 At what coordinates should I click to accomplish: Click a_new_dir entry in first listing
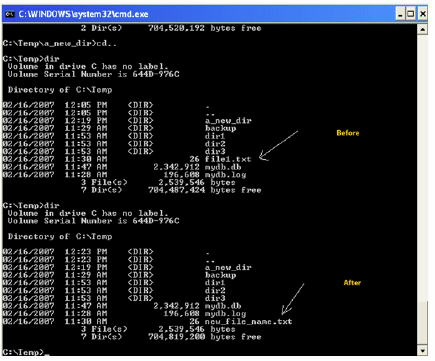[228, 121]
